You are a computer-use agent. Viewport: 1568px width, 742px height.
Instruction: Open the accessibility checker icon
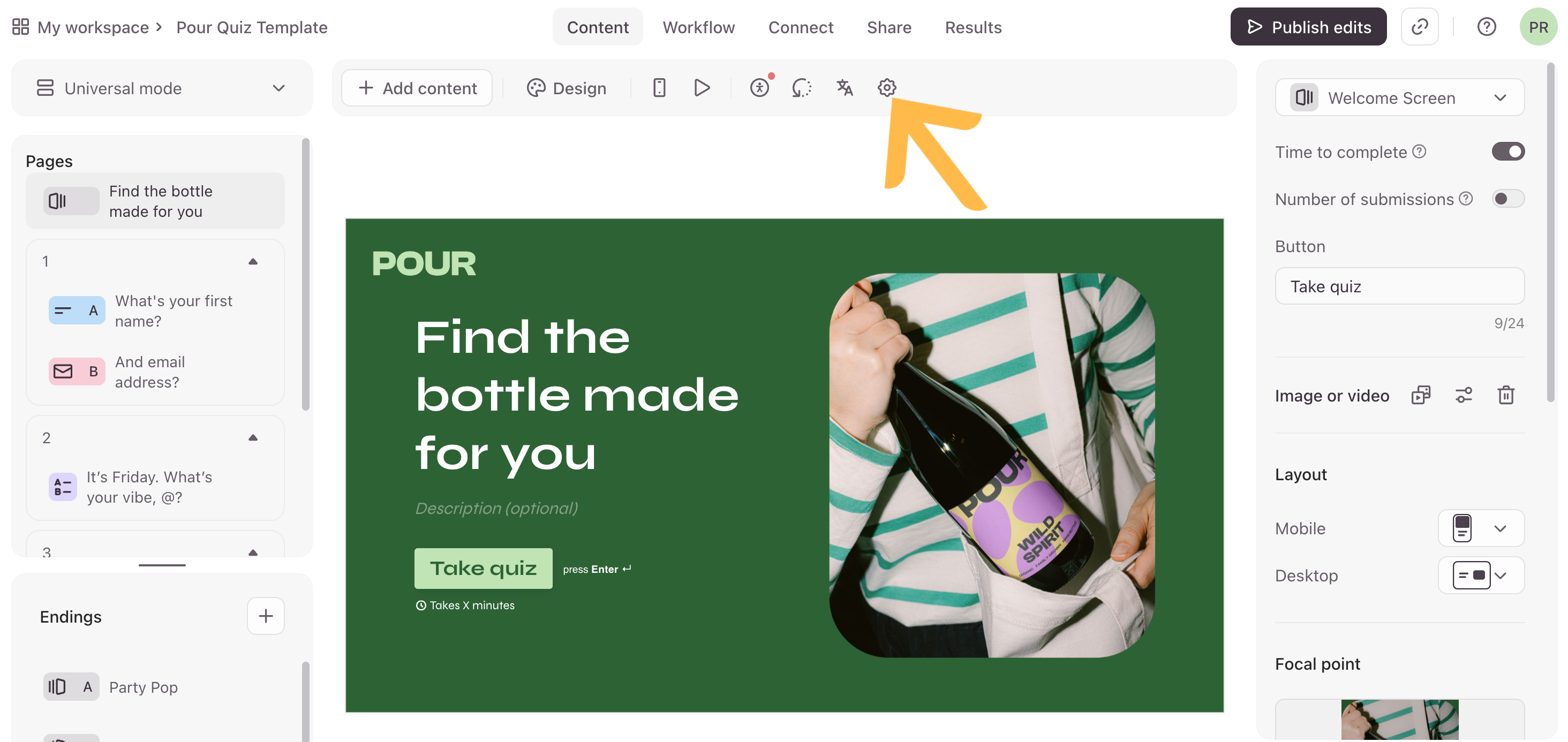point(760,88)
